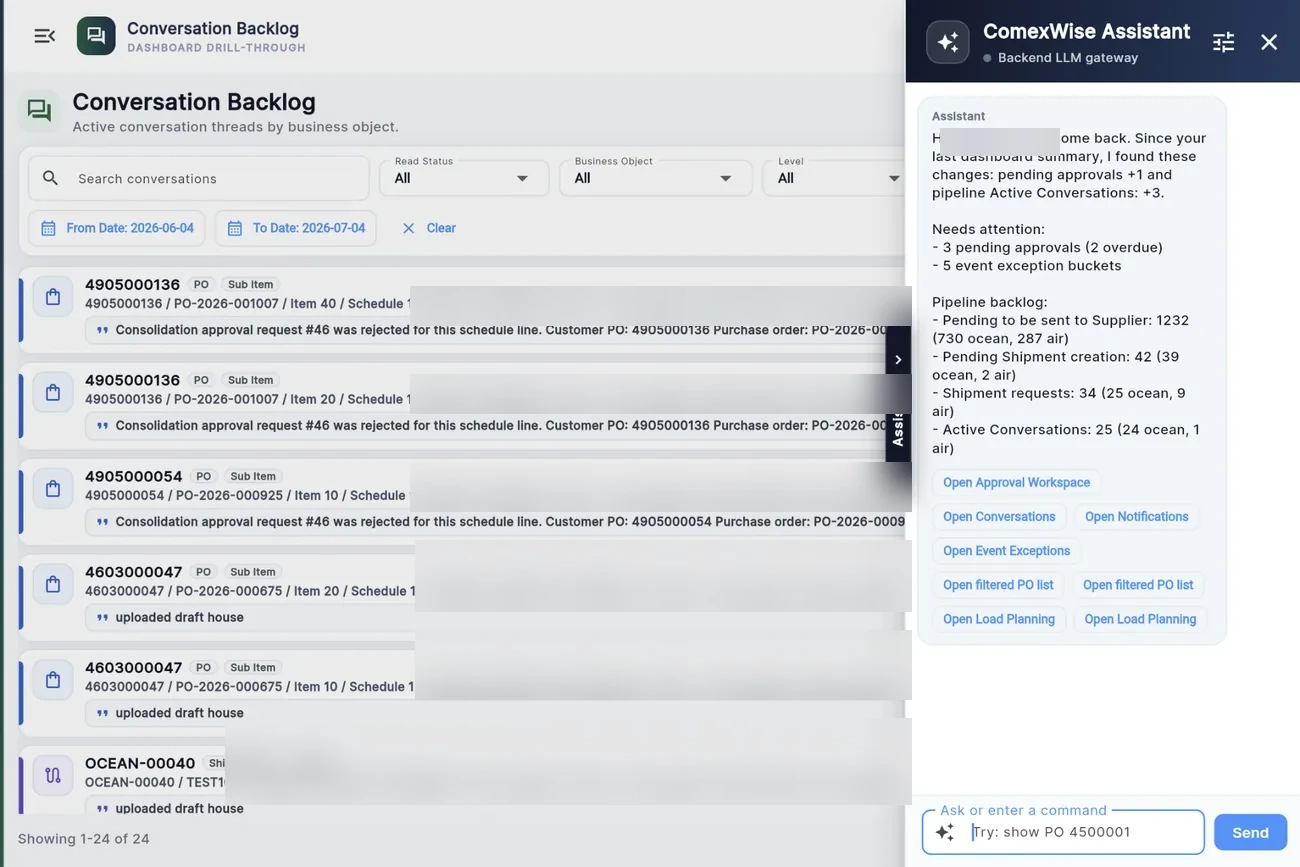Screen dimensions: 1300x867
Task: Collapse assistant panel with chevron handle
Action: pos(898,359)
